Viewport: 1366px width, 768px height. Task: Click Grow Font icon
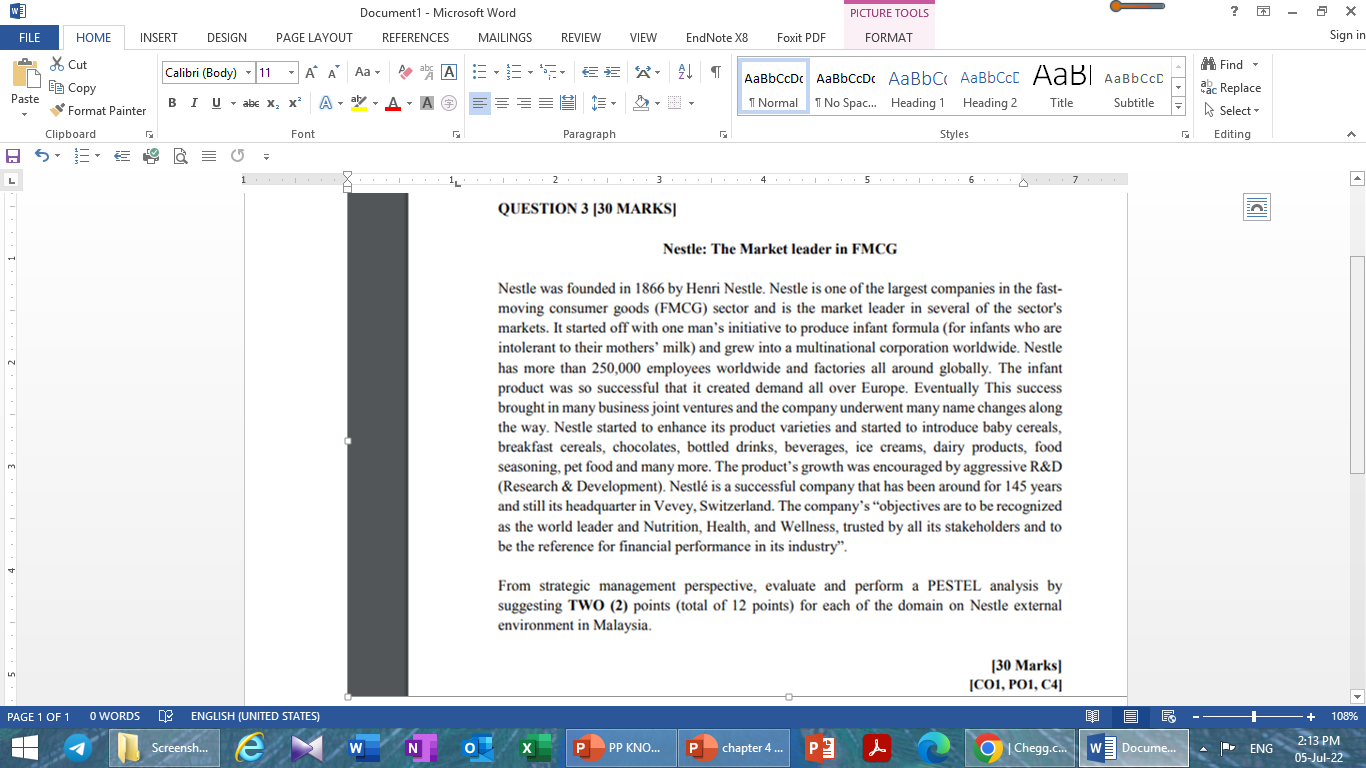click(x=311, y=72)
